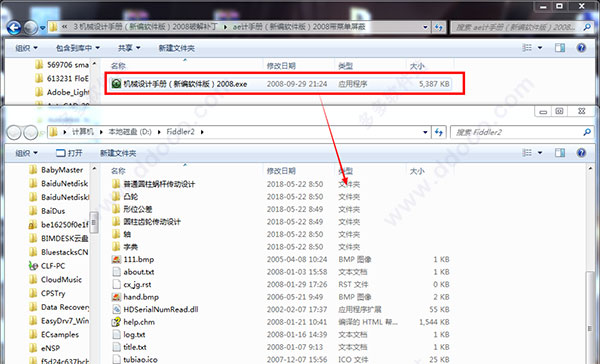Click back arrow in the top Explorer window
The width and height of the screenshot is (600, 364).
point(14,27)
